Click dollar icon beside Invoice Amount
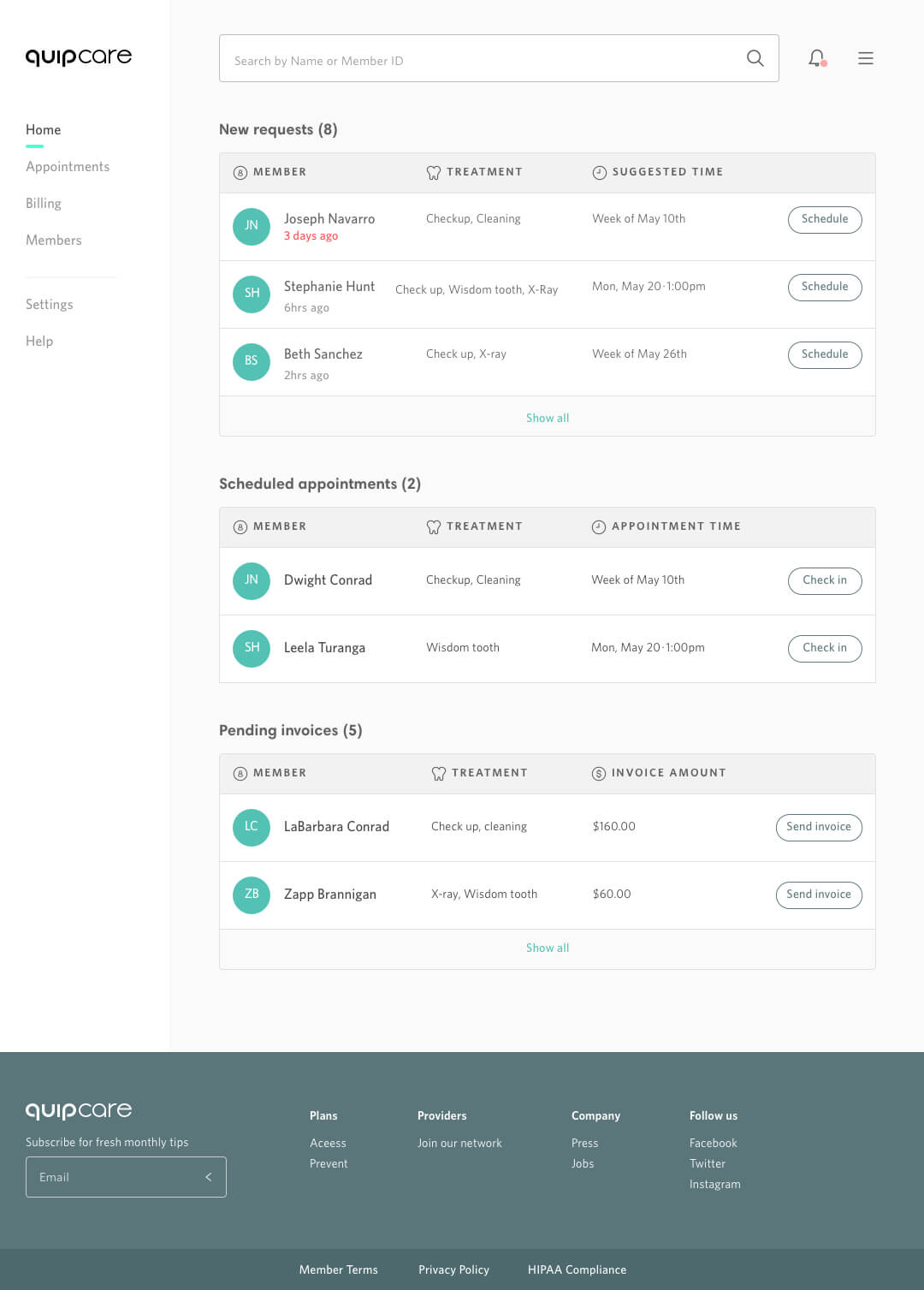The image size is (924, 1290). [599, 774]
